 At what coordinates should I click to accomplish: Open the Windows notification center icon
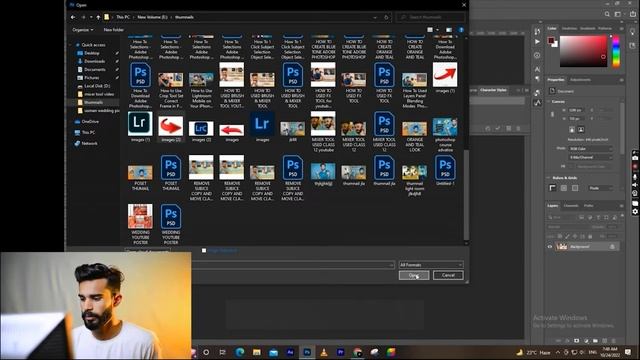[x=628, y=352]
